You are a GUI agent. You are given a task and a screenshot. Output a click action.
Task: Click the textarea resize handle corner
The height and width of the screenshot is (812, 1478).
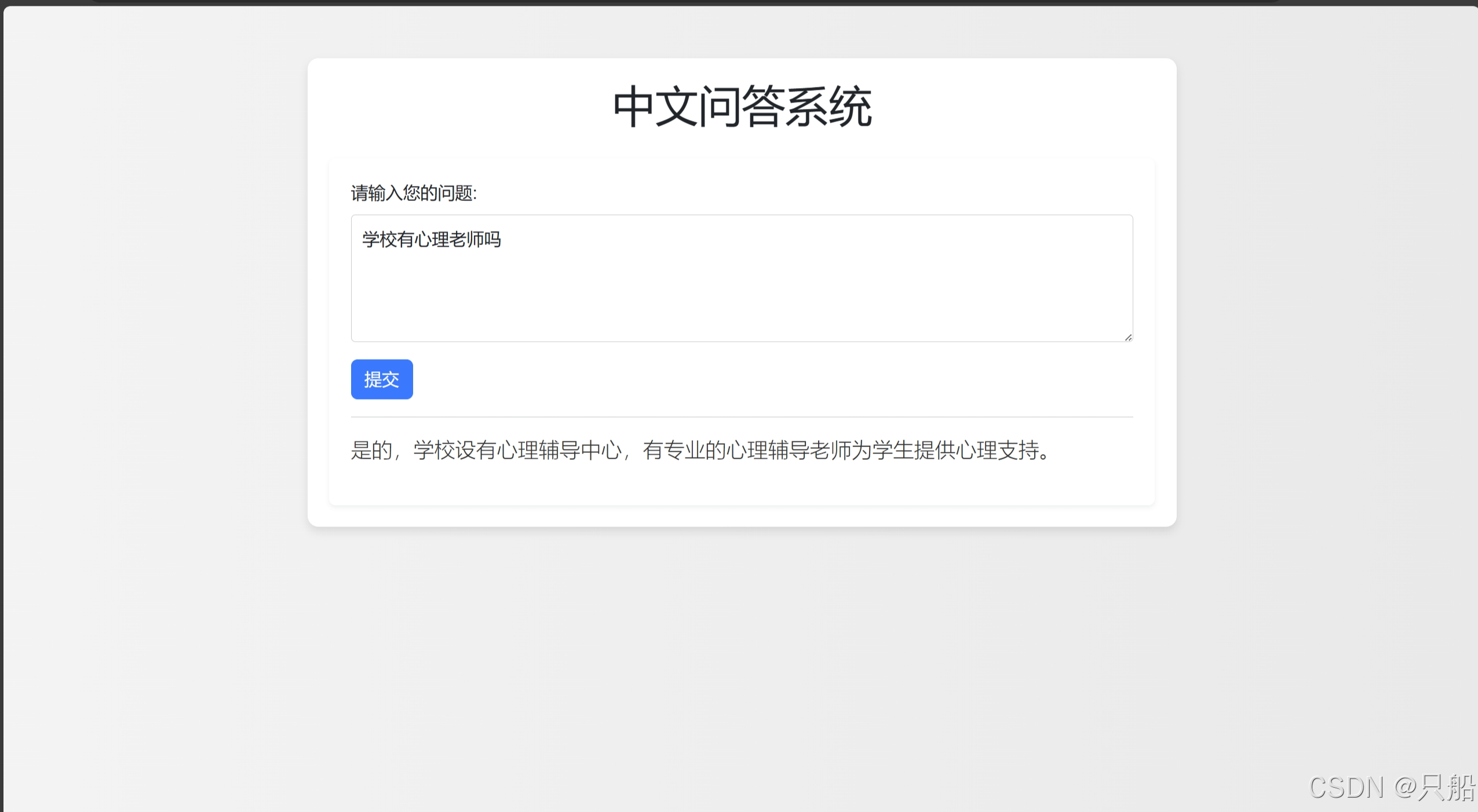coord(1128,337)
